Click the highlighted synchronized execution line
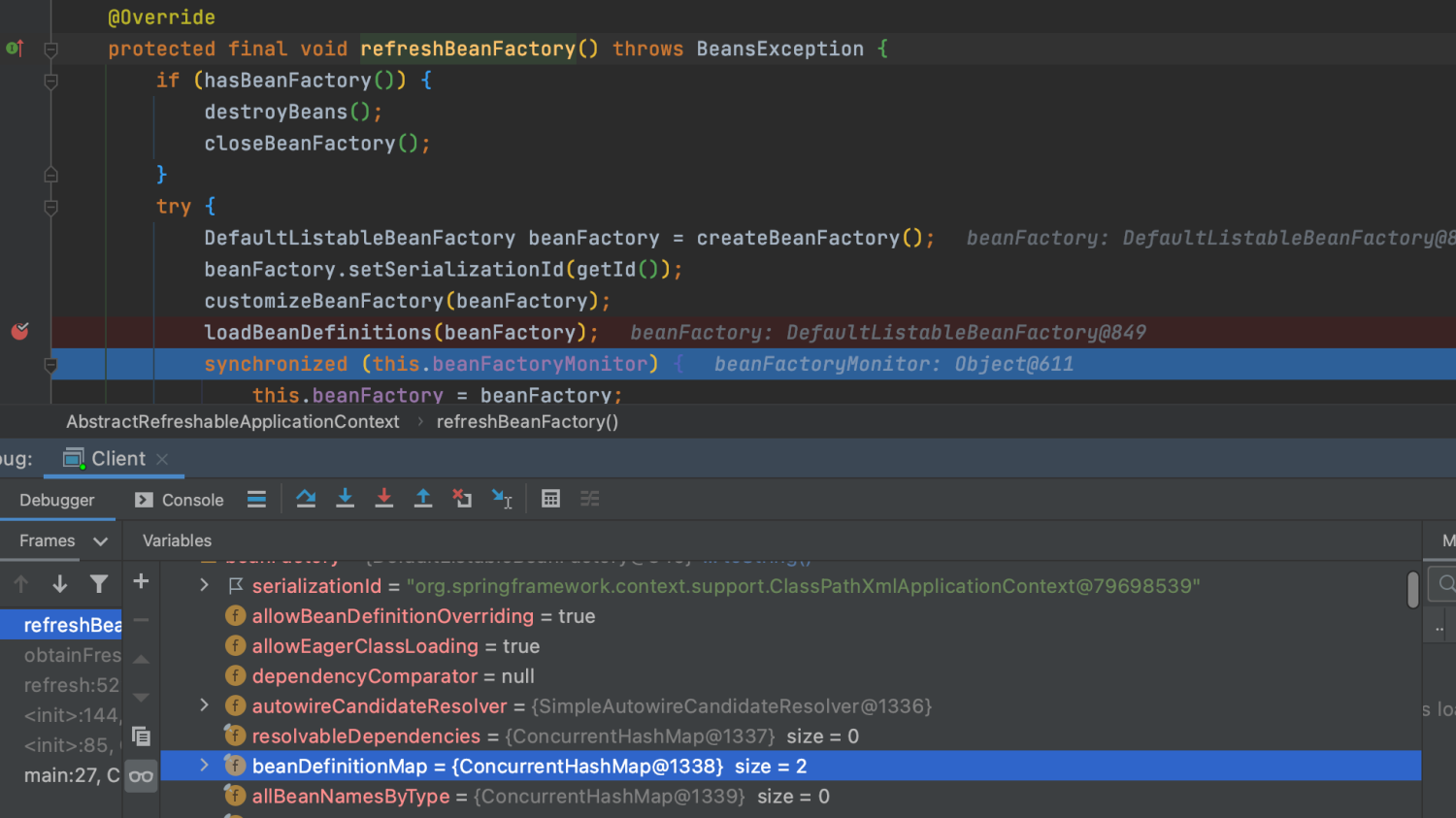The image size is (1456, 818). [x=753, y=364]
